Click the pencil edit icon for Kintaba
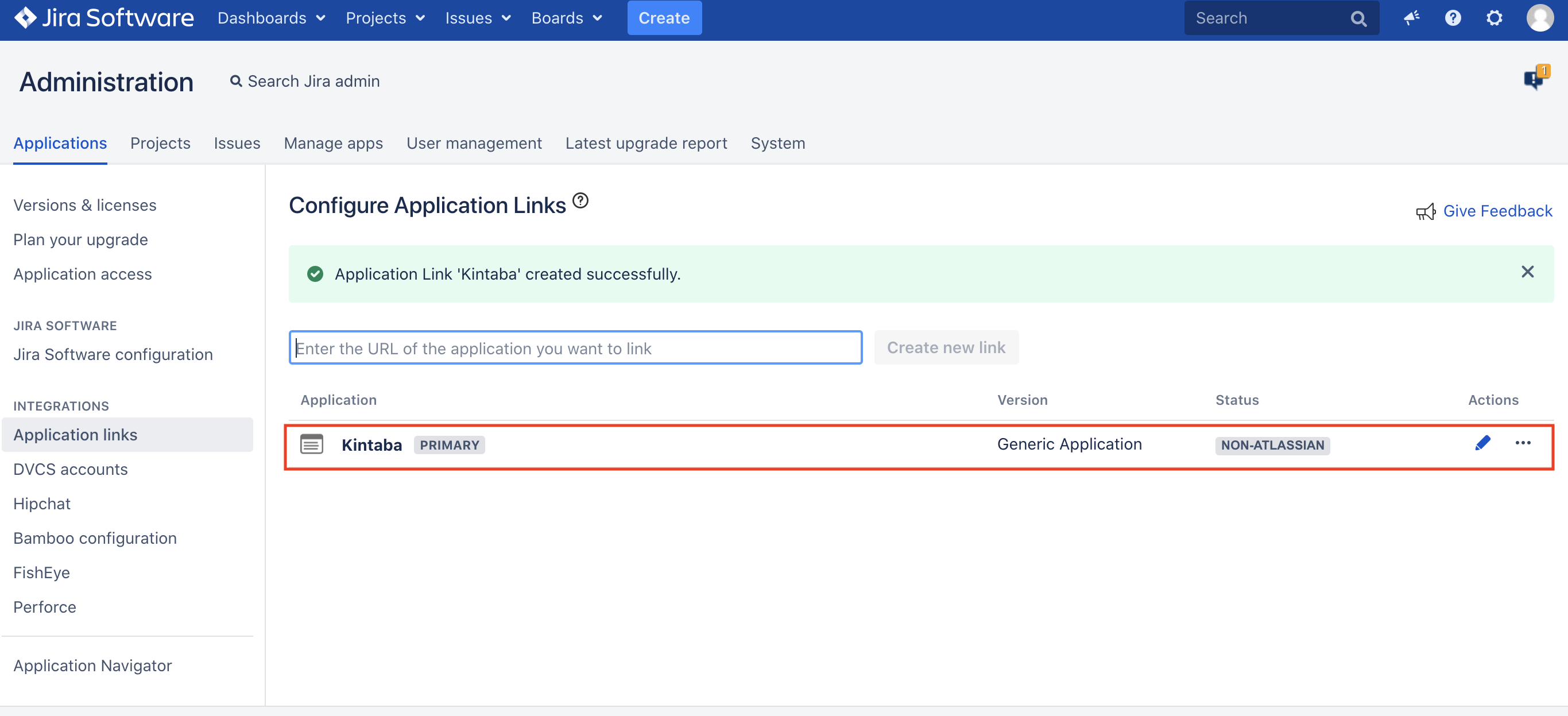 click(1482, 443)
